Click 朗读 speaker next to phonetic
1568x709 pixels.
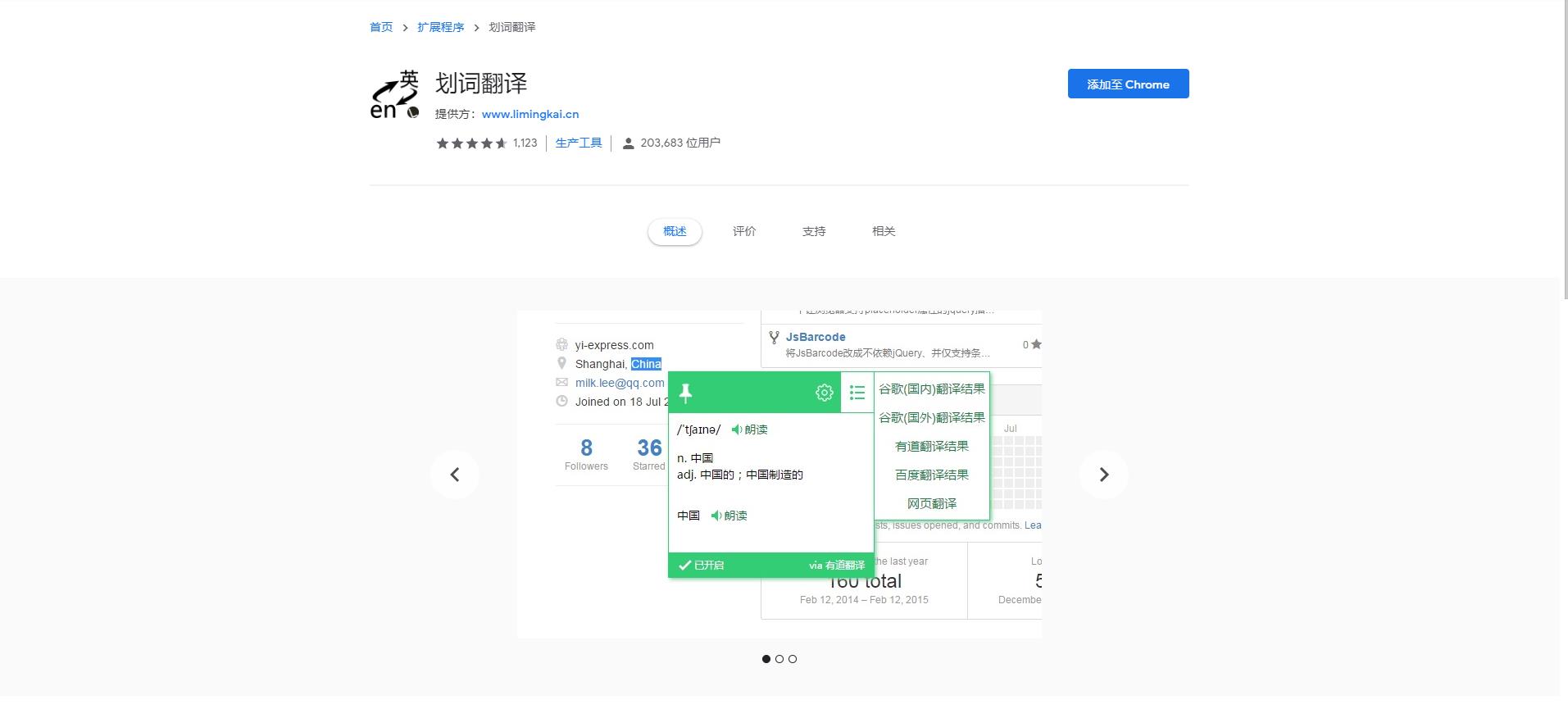pos(749,429)
